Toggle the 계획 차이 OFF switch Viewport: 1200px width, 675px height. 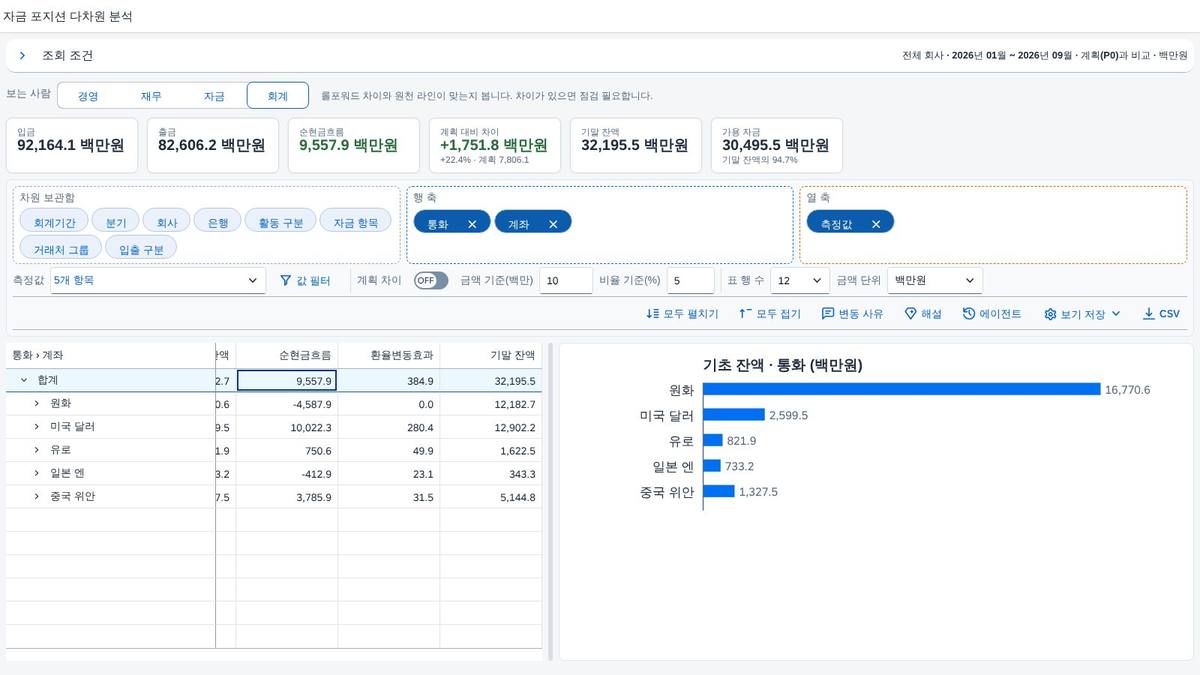(431, 281)
